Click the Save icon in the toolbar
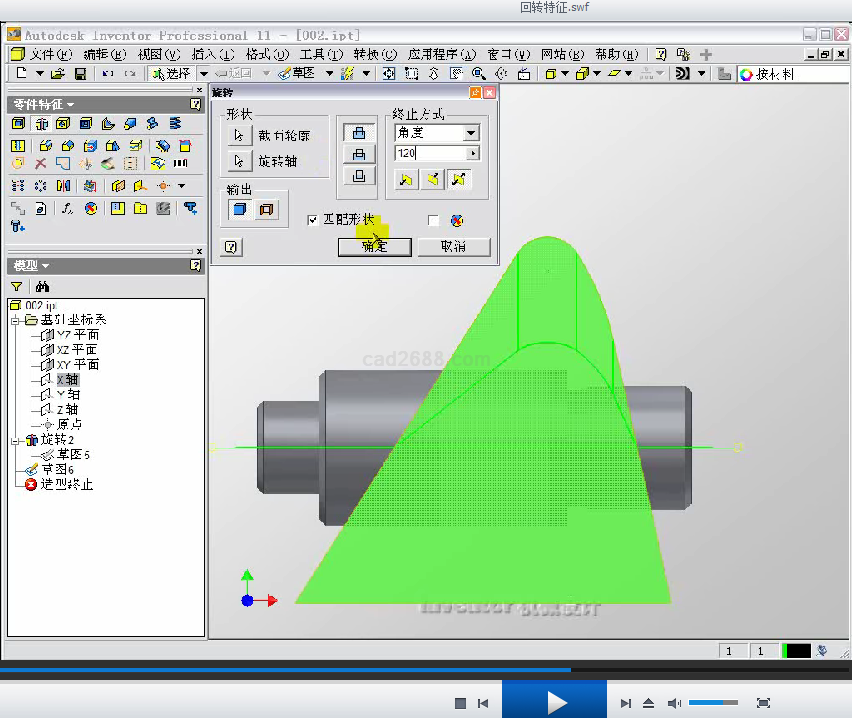Image resolution: width=852 pixels, height=718 pixels. tap(81, 74)
